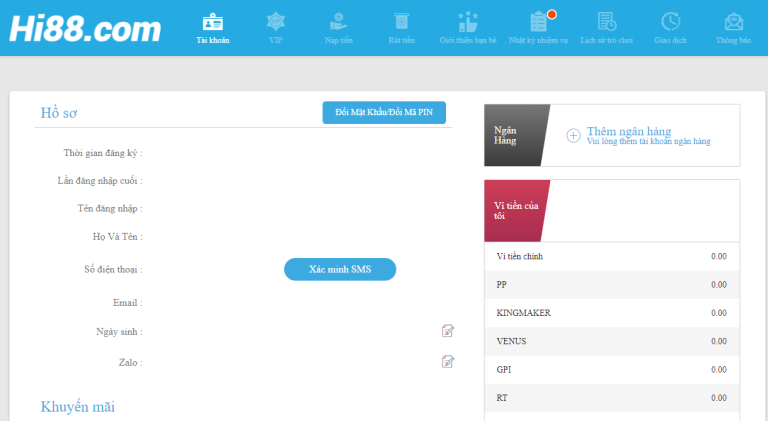Screen dimensions: 768x421
Task: Open the Giới thiệu bạn bè referral icon
Action: click(x=468, y=22)
